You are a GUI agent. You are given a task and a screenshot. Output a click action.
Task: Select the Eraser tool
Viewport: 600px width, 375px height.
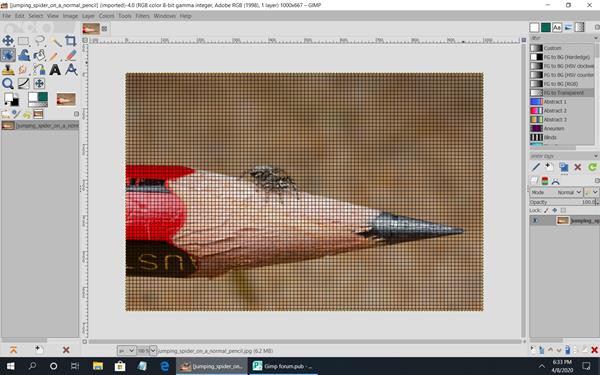[71, 55]
